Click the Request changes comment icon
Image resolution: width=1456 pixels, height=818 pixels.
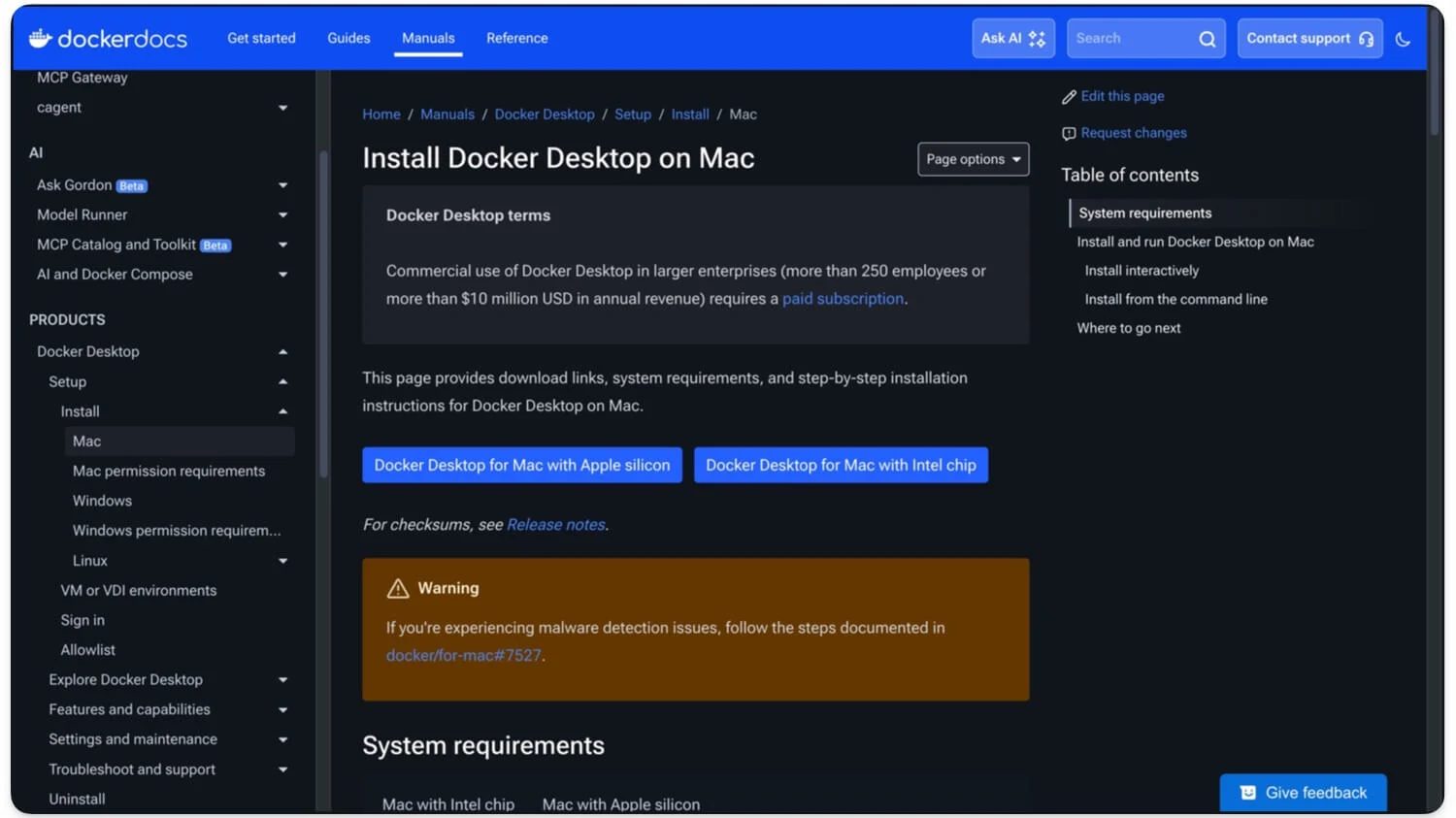click(1069, 134)
